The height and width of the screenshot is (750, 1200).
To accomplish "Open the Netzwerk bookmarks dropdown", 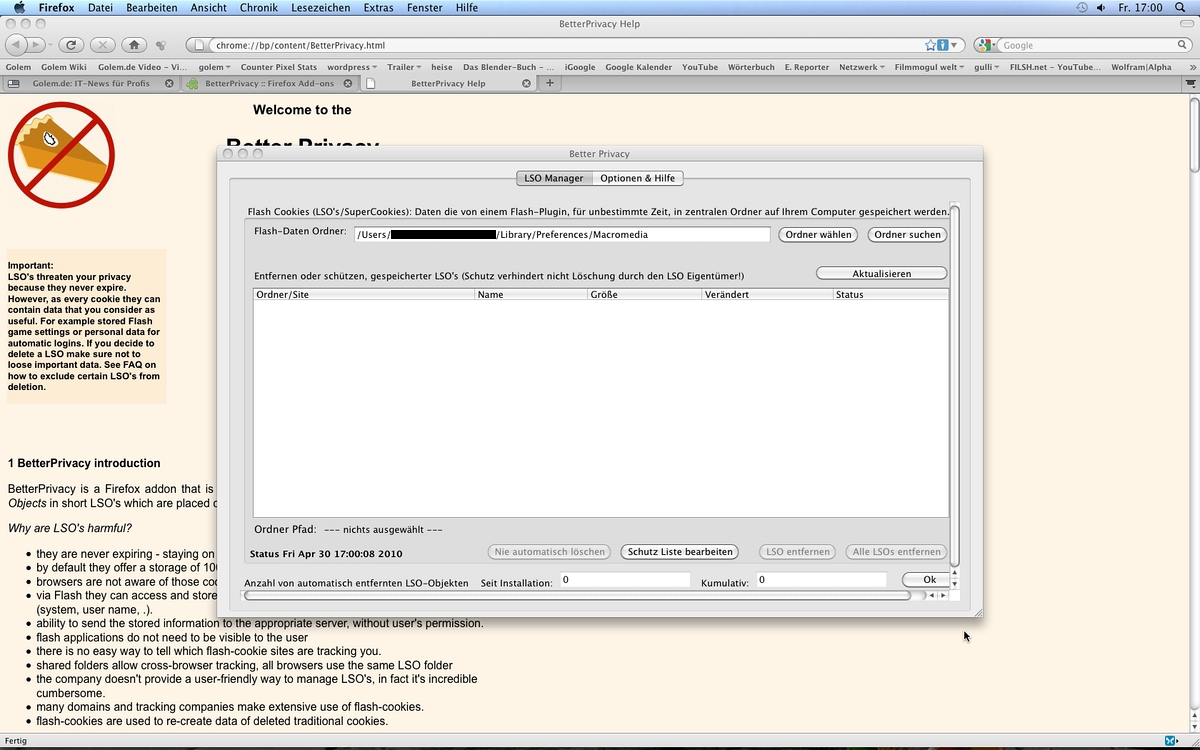I will click(x=862, y=67).
